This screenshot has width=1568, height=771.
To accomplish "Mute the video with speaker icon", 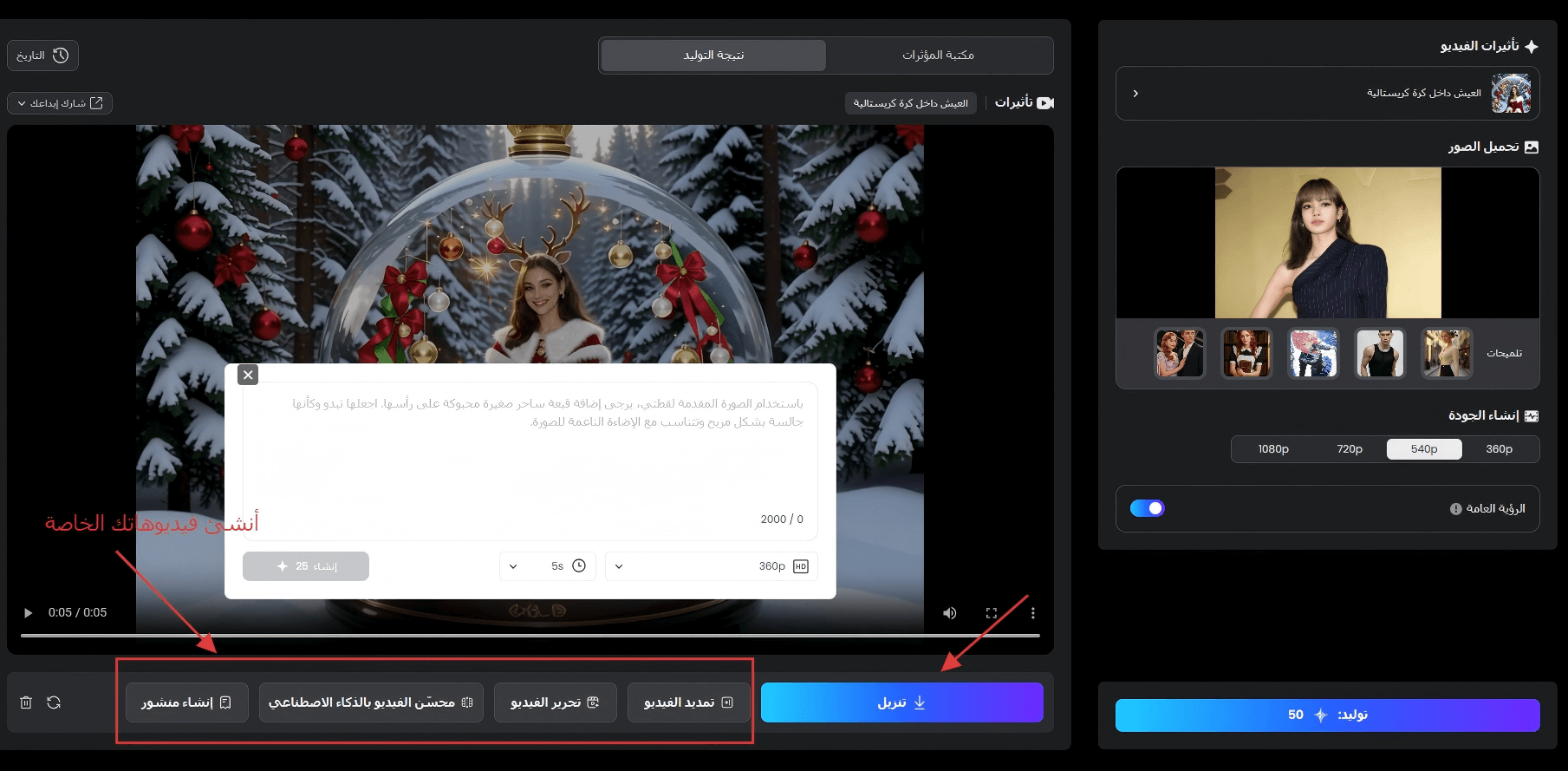I will [950, 613].
